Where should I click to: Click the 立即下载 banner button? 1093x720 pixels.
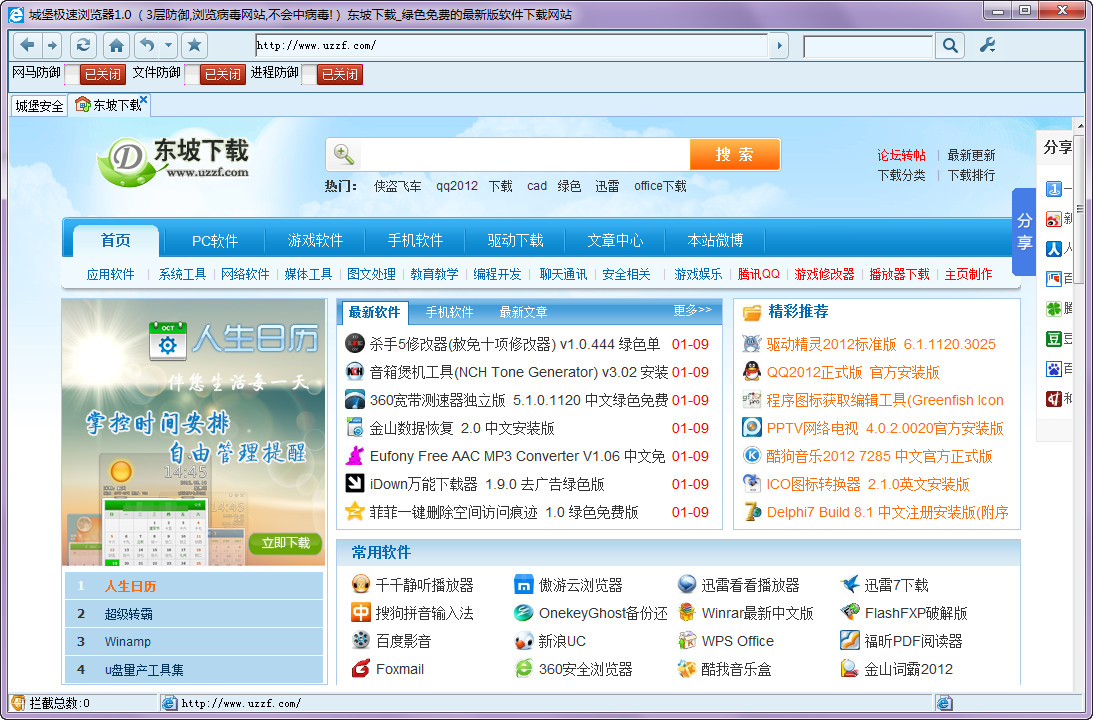point(285,542)
